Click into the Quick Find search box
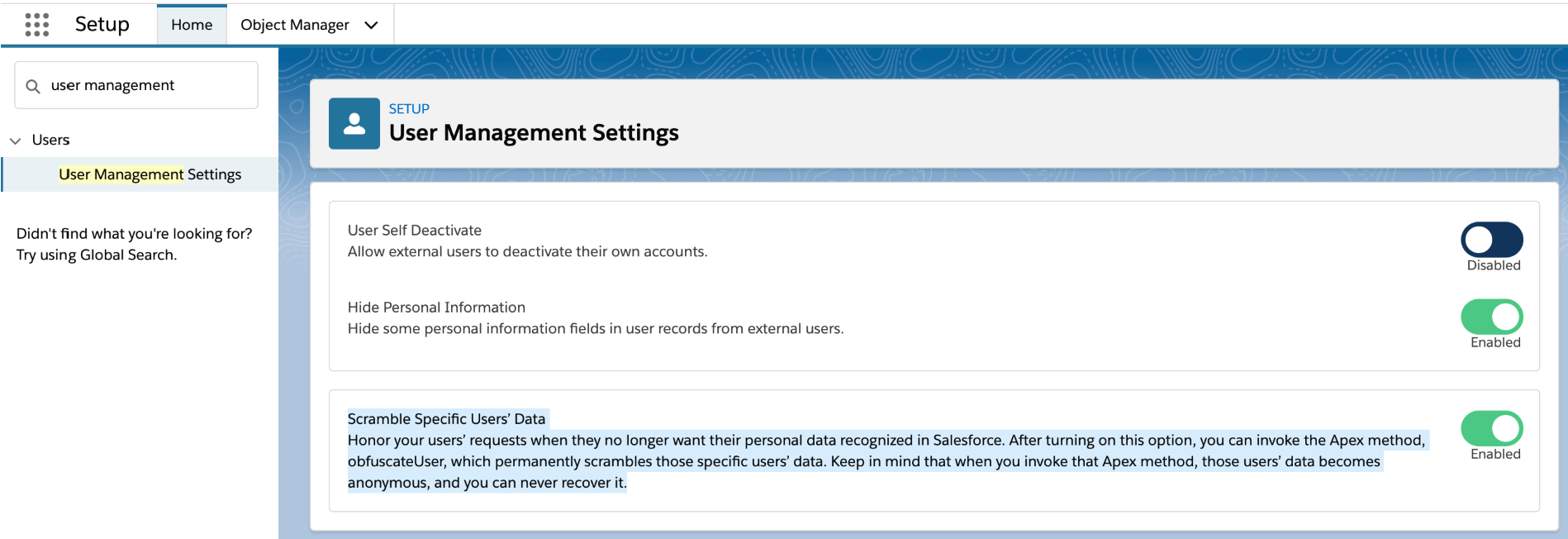This screenshot has width=1568, height=539. point(149,85)
